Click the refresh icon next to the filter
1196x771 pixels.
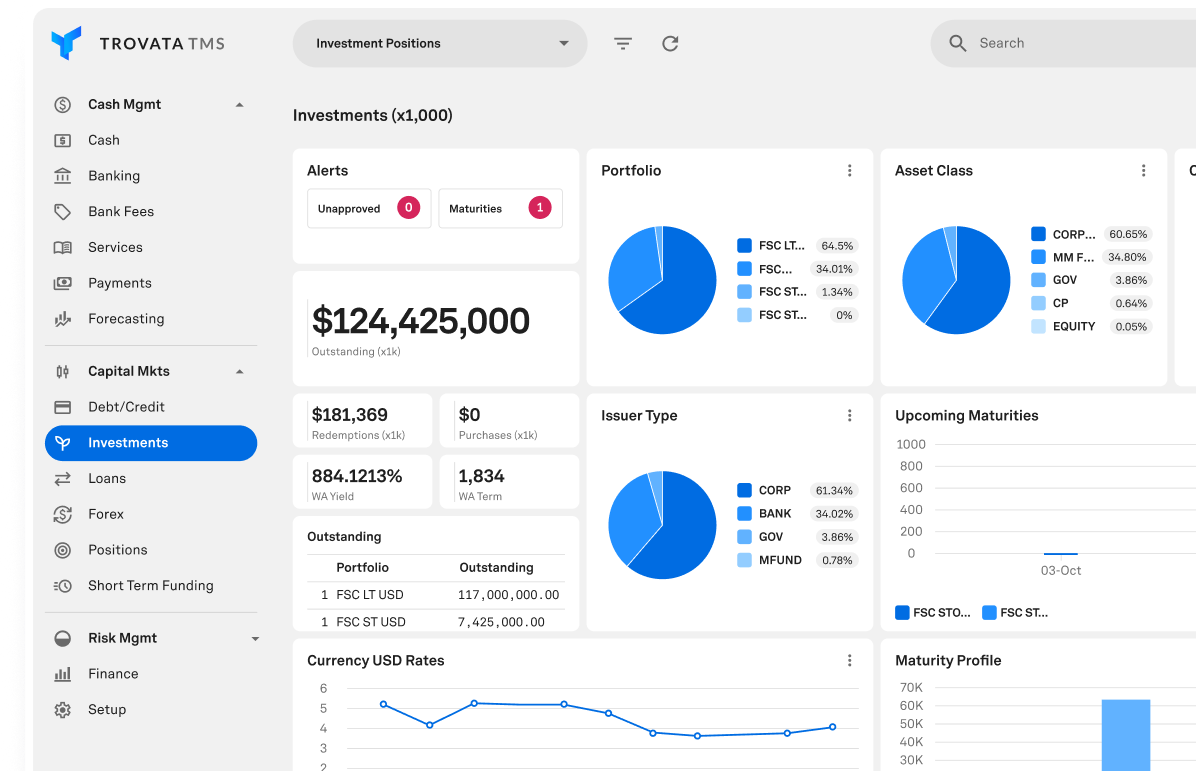click(x=670, y=44)
